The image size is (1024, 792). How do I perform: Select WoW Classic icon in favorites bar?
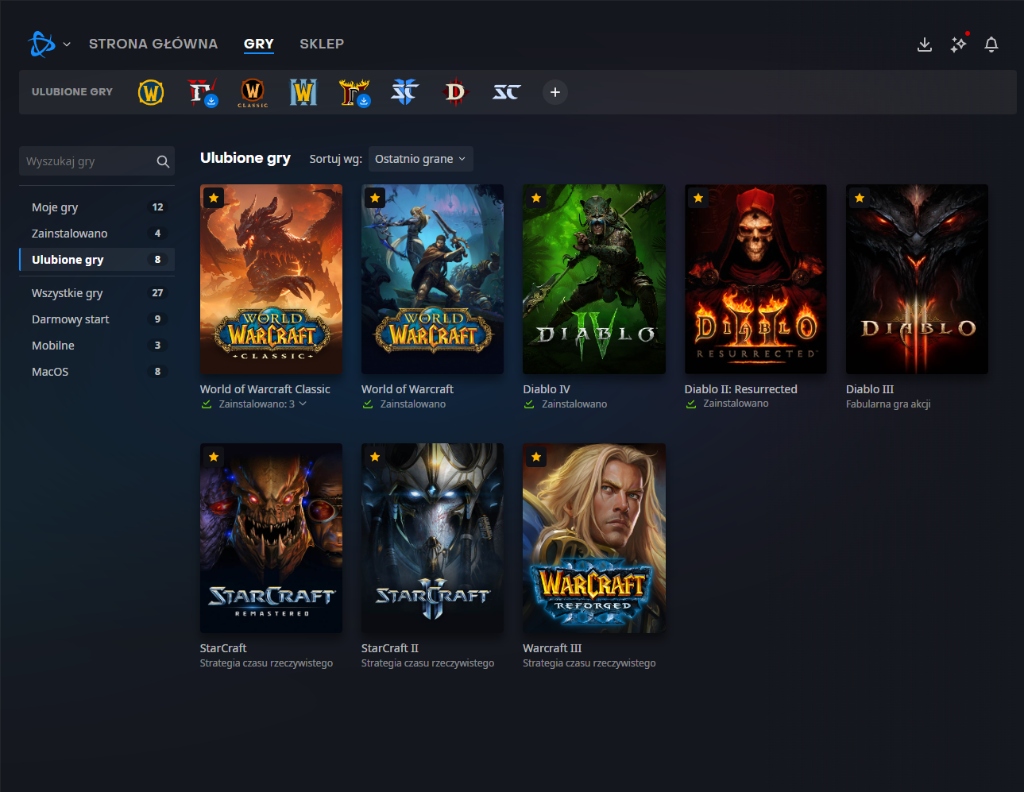click(252, 92)
